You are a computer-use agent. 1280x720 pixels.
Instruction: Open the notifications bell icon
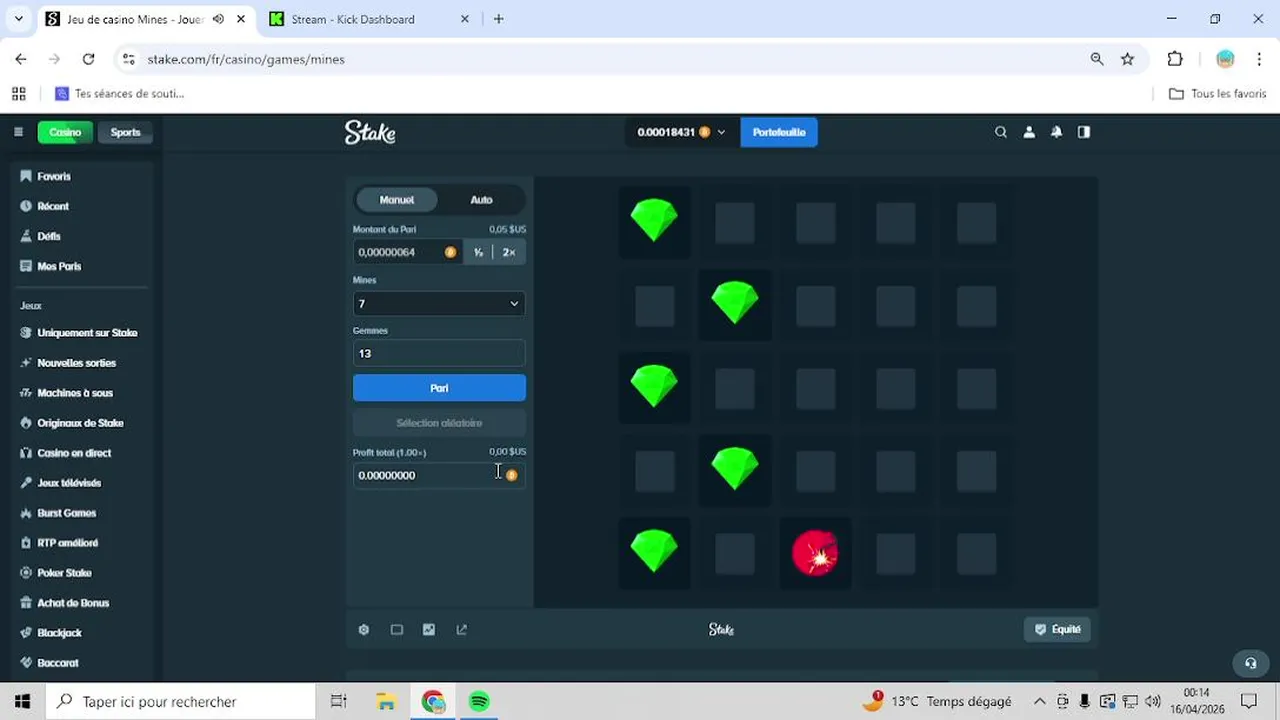1057,132
